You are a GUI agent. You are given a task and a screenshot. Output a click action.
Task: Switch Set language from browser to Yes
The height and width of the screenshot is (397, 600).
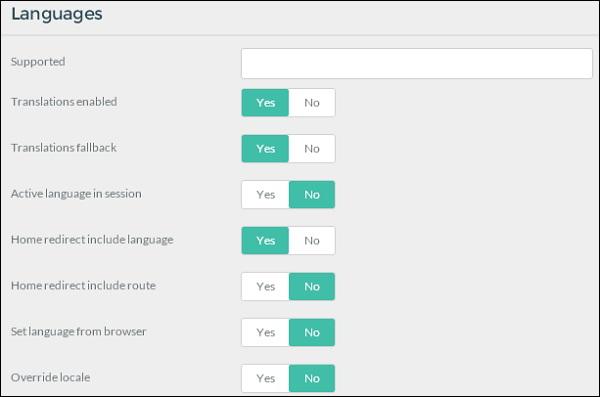point(265,332)
